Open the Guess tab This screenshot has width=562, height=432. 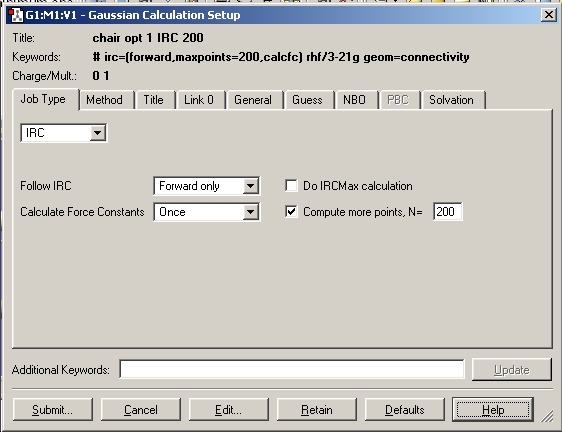coord(307,100)
